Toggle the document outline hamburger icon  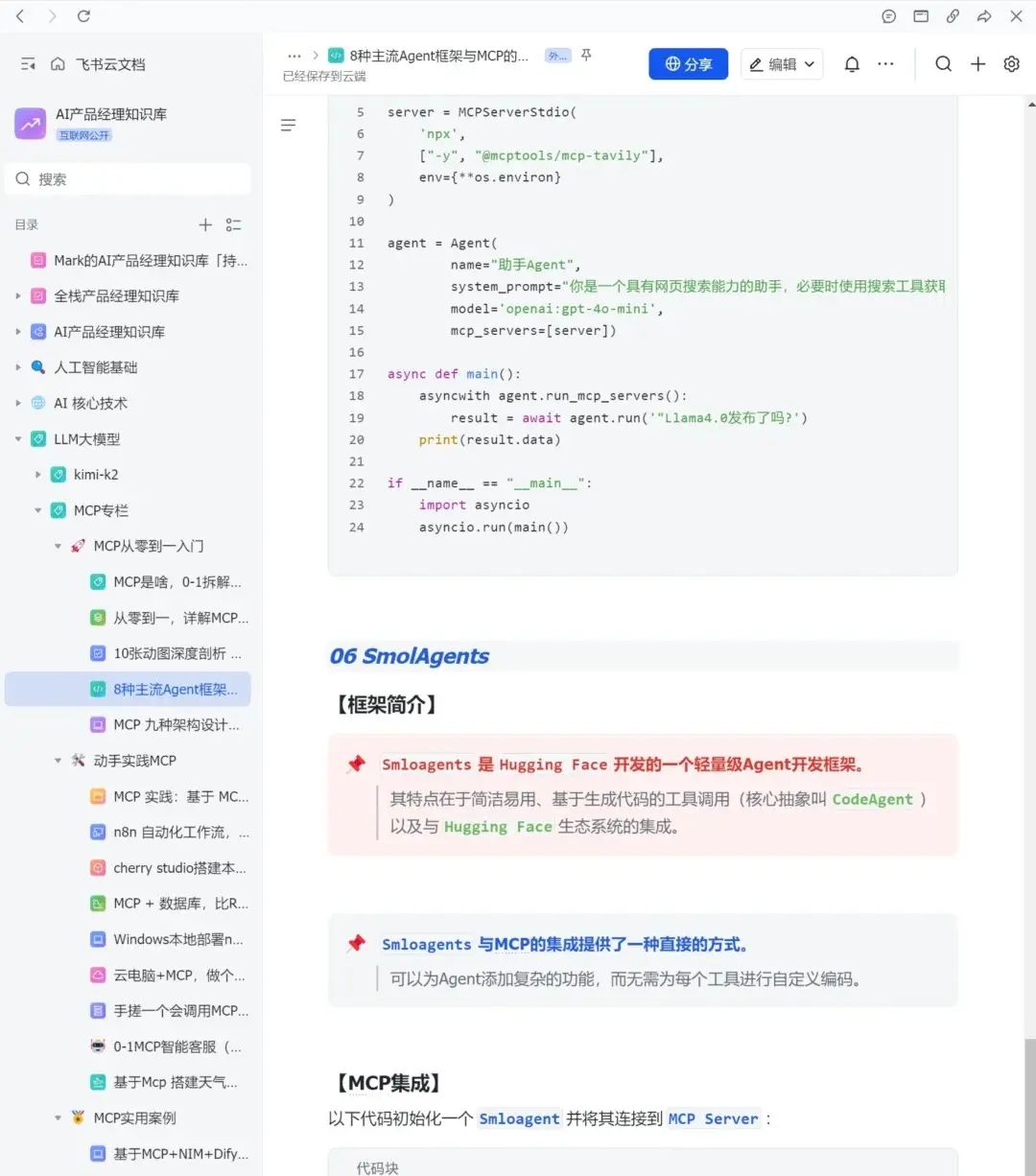coord(288,125)
